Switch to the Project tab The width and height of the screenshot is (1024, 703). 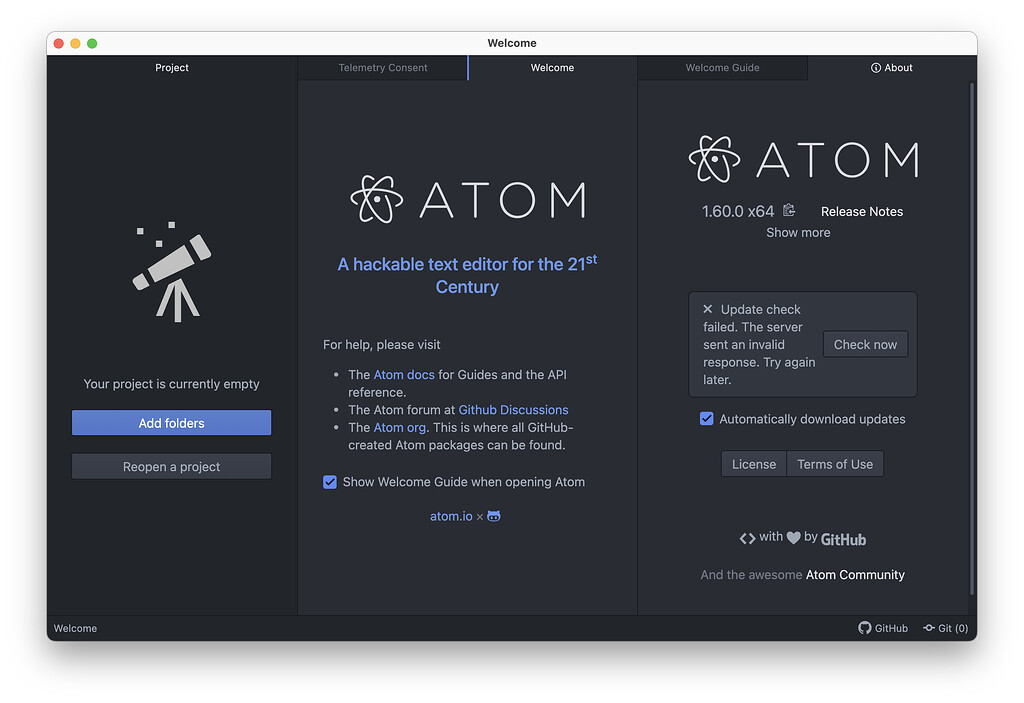coord(172,68)
